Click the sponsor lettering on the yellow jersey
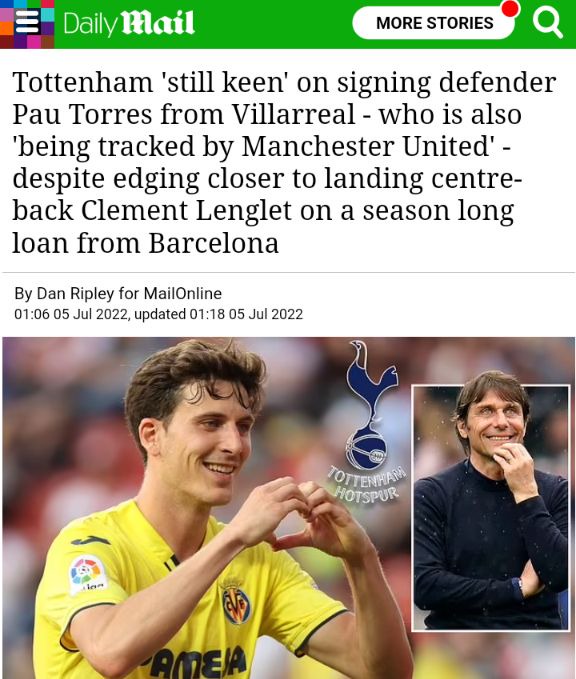 coord(195,662)
